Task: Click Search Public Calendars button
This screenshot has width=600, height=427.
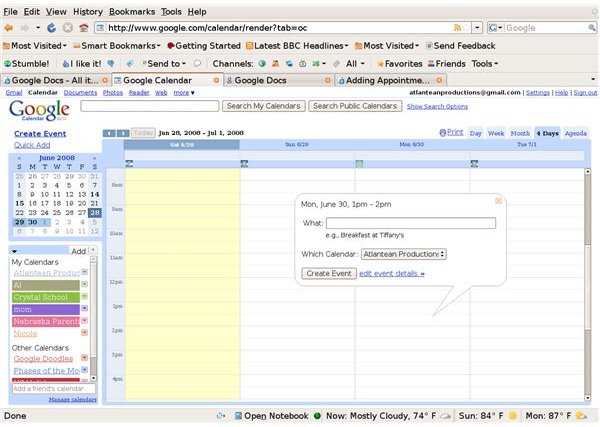Action: 355,106
